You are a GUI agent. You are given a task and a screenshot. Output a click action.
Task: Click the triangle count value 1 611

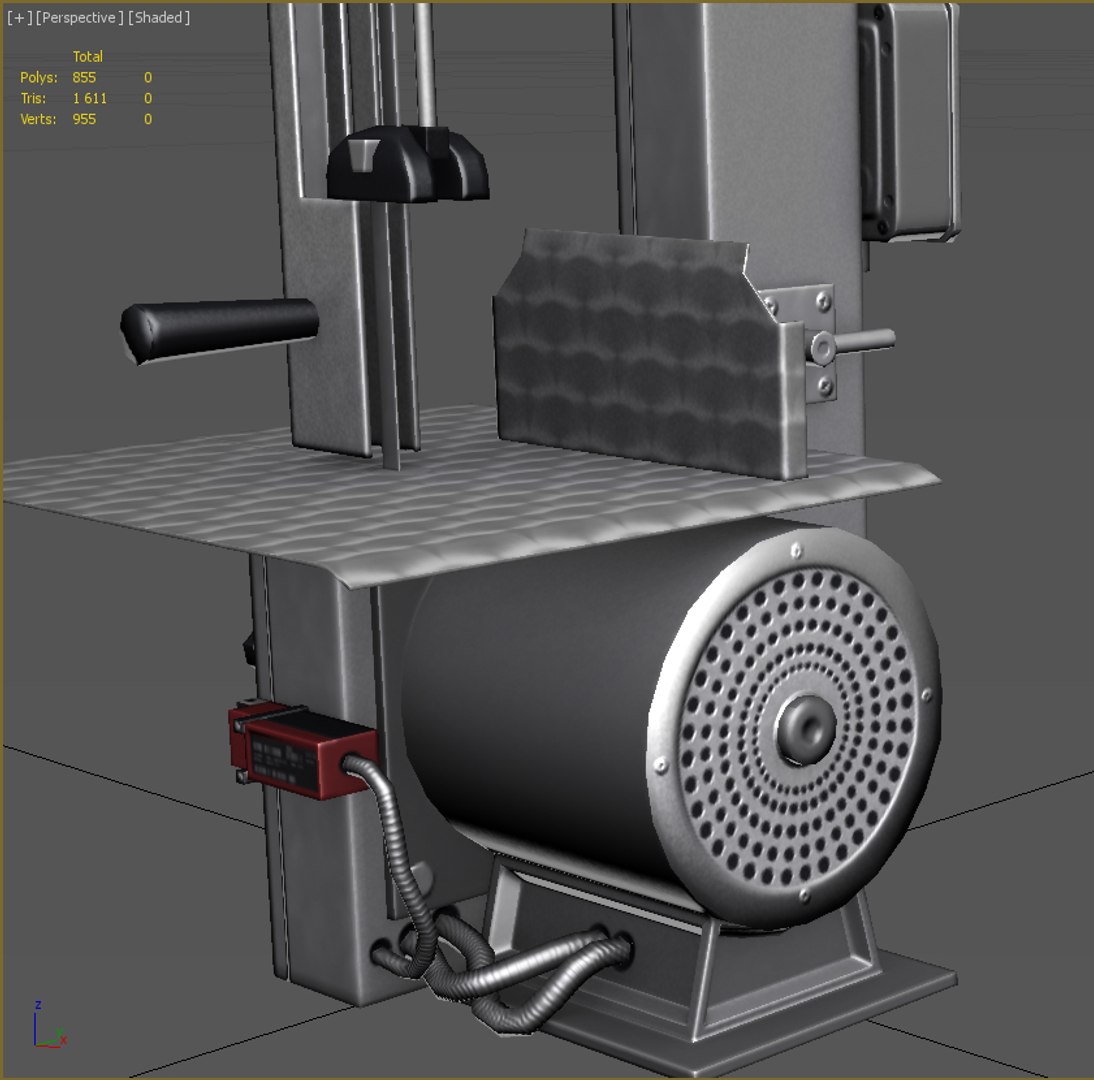tap(90, 98)
